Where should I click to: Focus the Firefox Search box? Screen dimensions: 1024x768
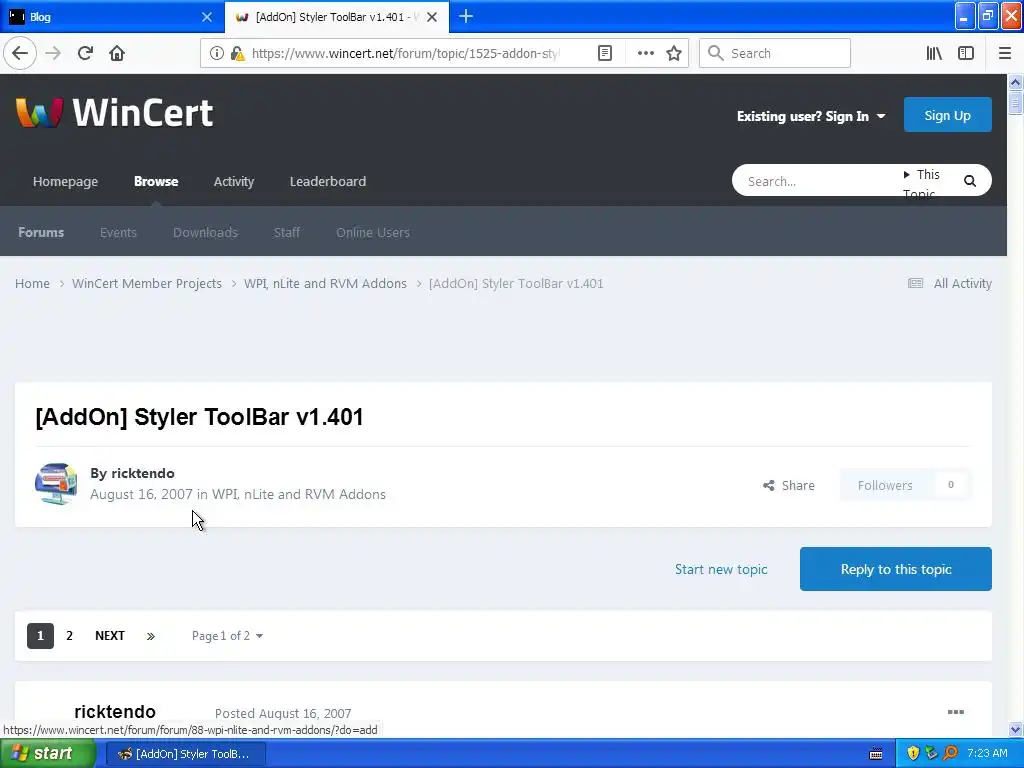(x=775, y=54)
